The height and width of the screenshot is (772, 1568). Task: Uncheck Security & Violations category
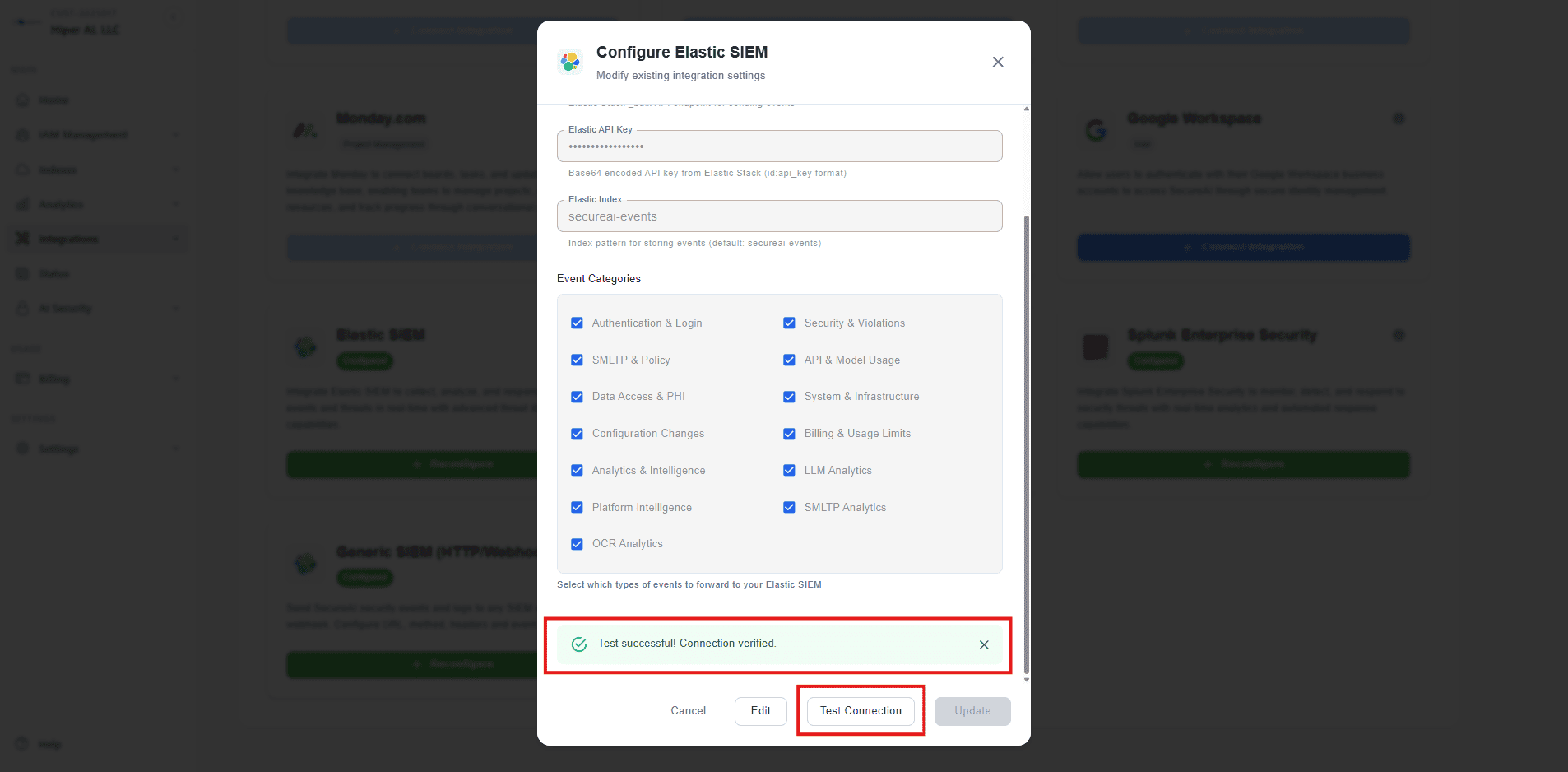point(789,323)
